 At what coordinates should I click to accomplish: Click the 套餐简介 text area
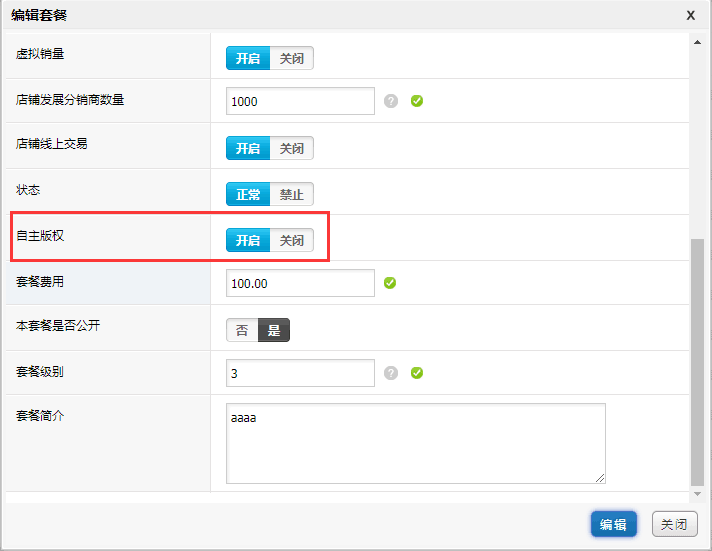point(415,443)
